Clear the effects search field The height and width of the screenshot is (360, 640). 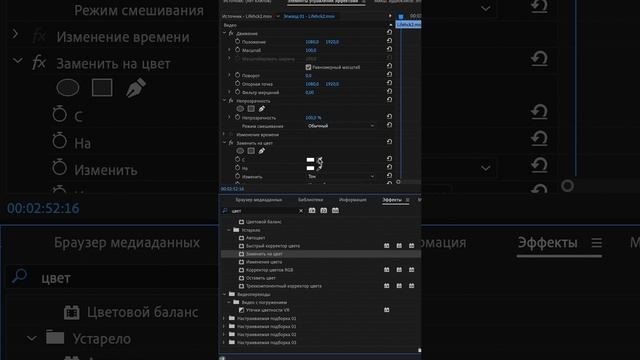[301, 211]
